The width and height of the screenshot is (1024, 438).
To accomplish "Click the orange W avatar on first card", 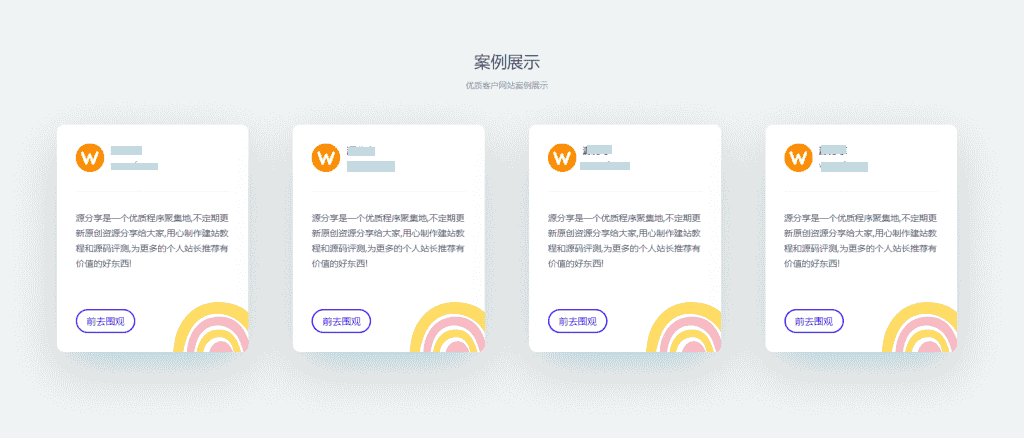I will (90, 158).
